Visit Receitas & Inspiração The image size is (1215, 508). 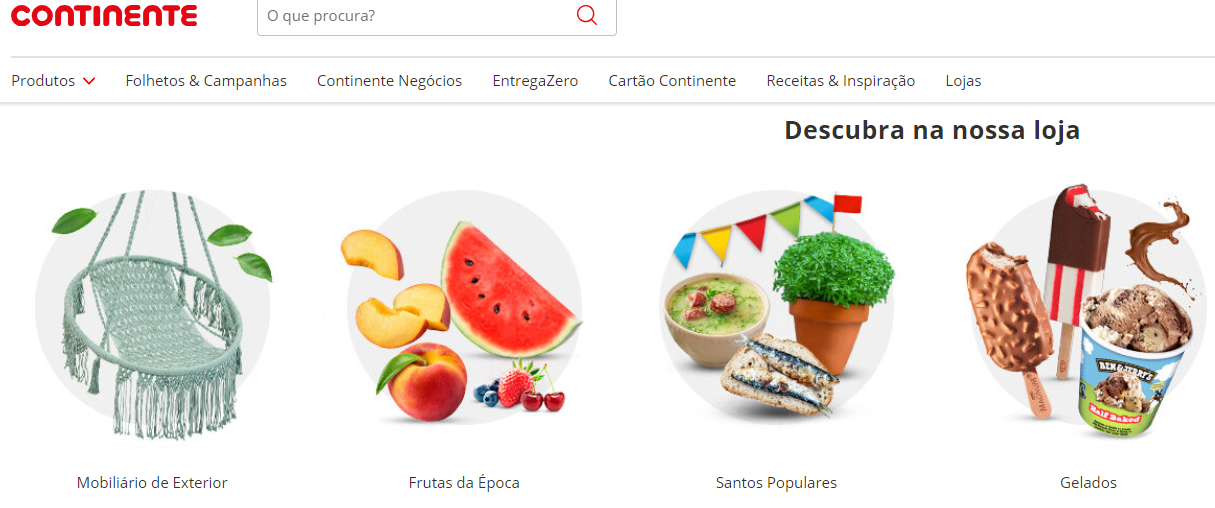840,81
